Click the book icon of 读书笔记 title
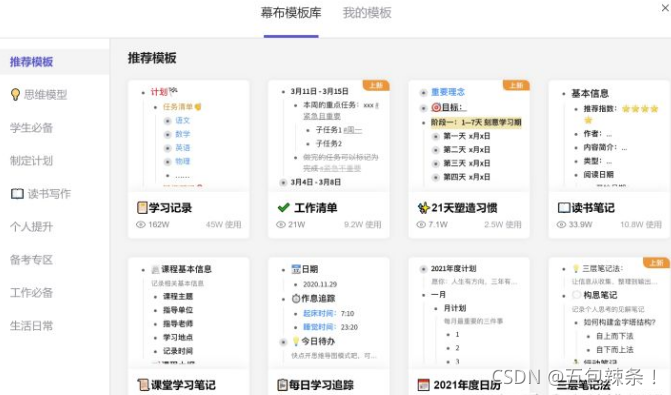 click(x=564, y=208)
